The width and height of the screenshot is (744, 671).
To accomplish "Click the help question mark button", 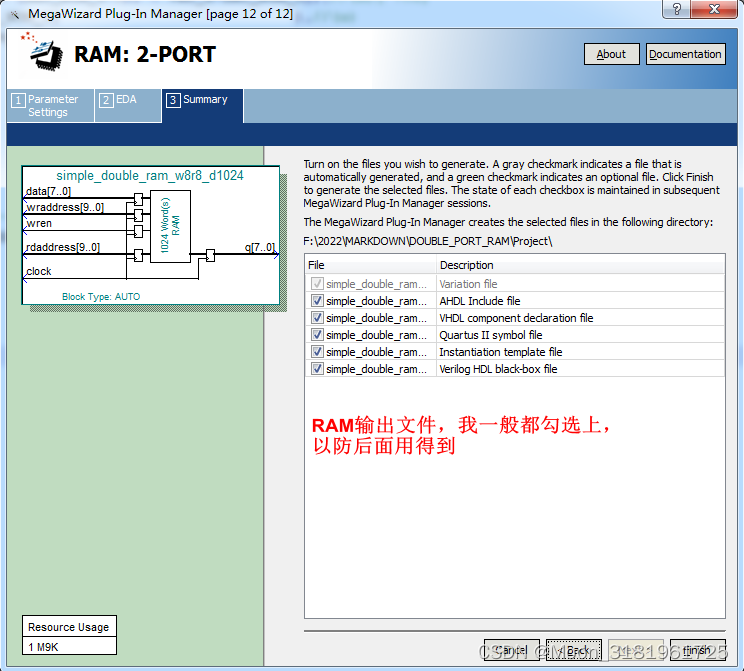I will click(x=677, y=9).
